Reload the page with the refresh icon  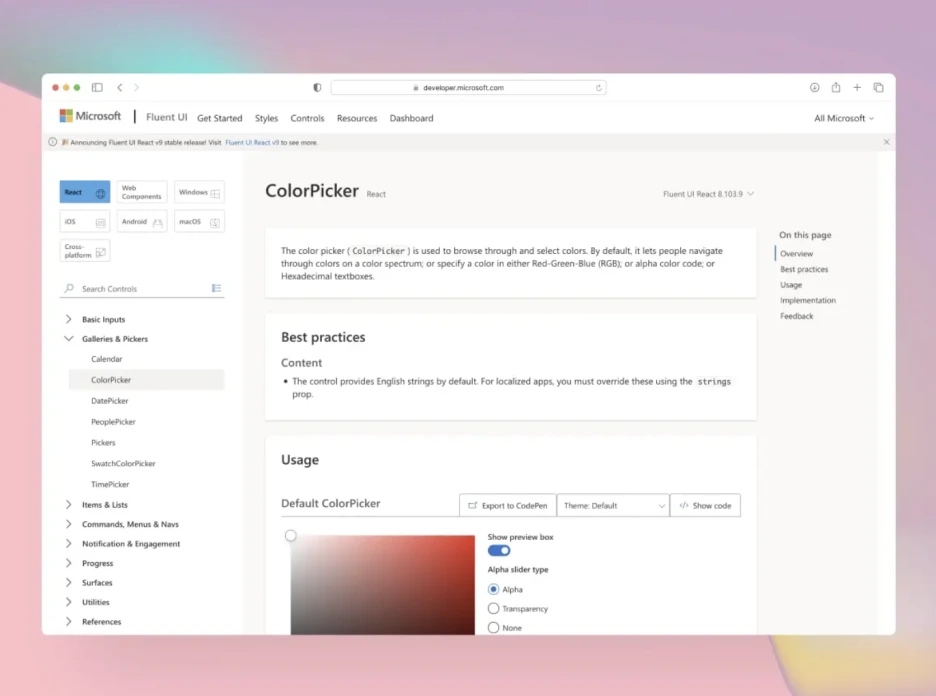coord(598,88)
